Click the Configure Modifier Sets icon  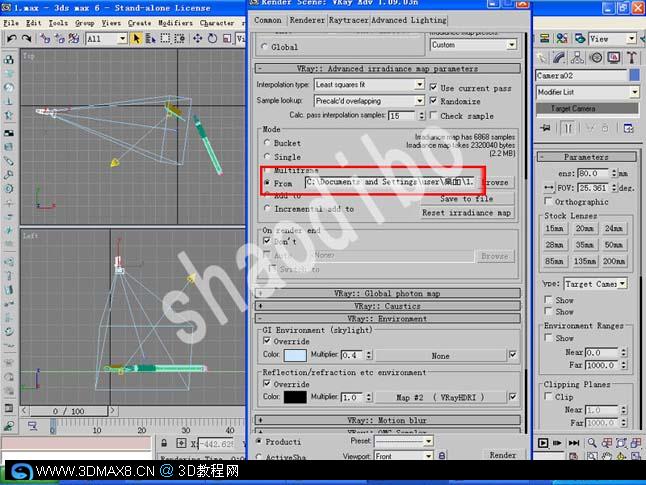point(629,129)
